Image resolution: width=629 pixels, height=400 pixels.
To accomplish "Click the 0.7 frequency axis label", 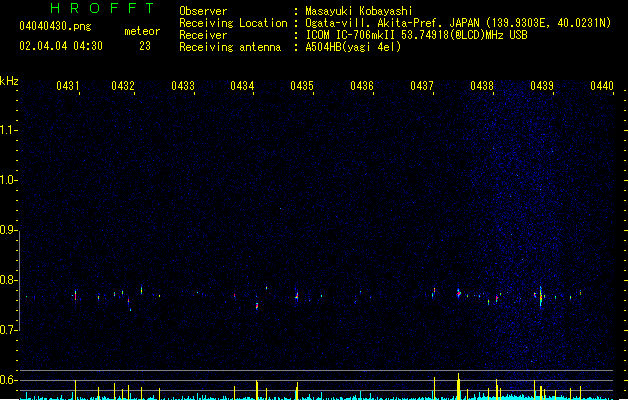I will [7, 330].
